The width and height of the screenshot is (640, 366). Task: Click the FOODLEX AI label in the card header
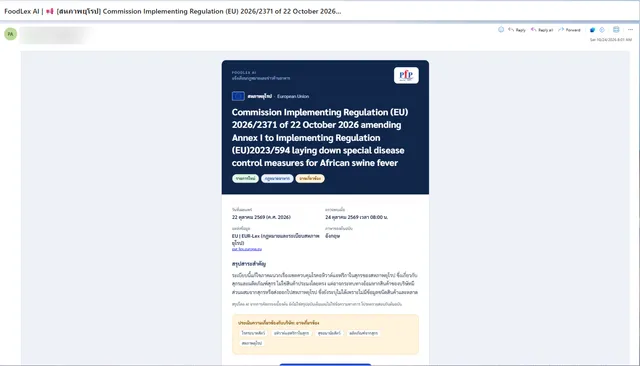tap(244, 72)
